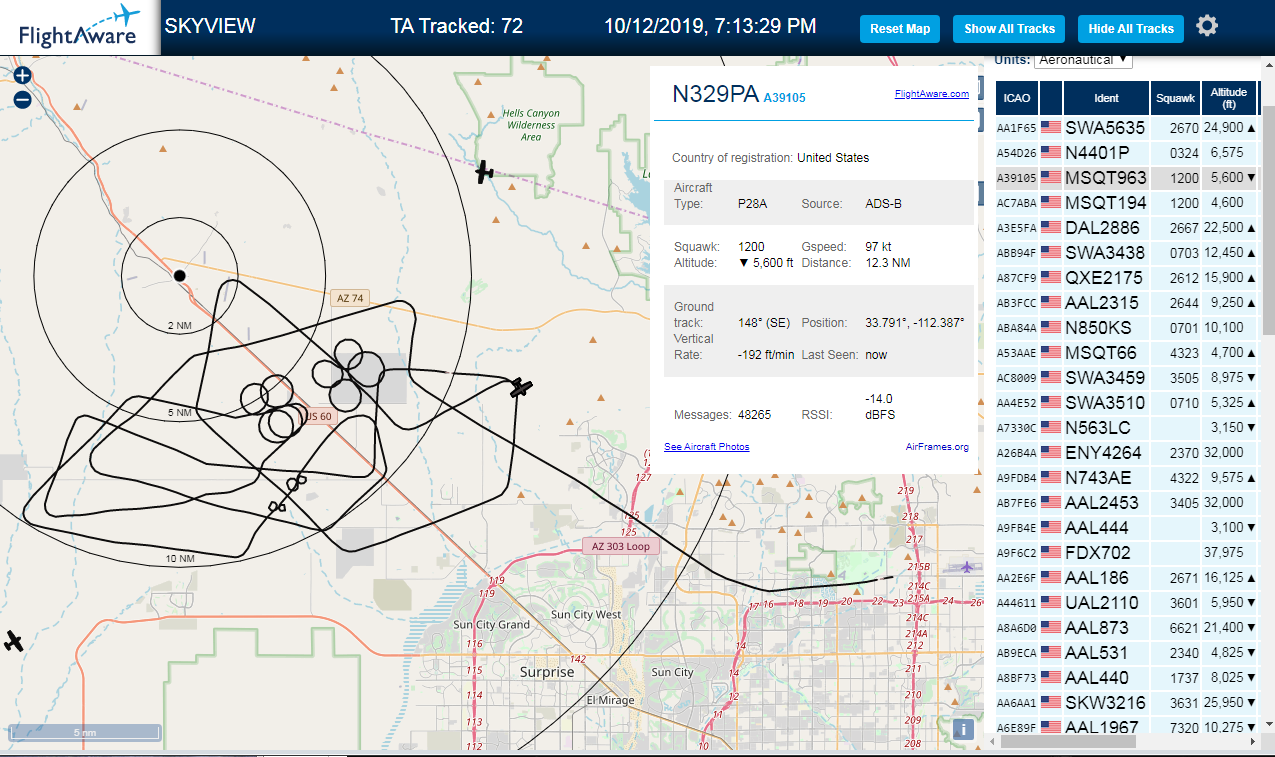Image resolution: width=1275 pixels, height=757 pixels.
Task: Select the aircraft icon at map's left edge
Action: coord(13,641)
